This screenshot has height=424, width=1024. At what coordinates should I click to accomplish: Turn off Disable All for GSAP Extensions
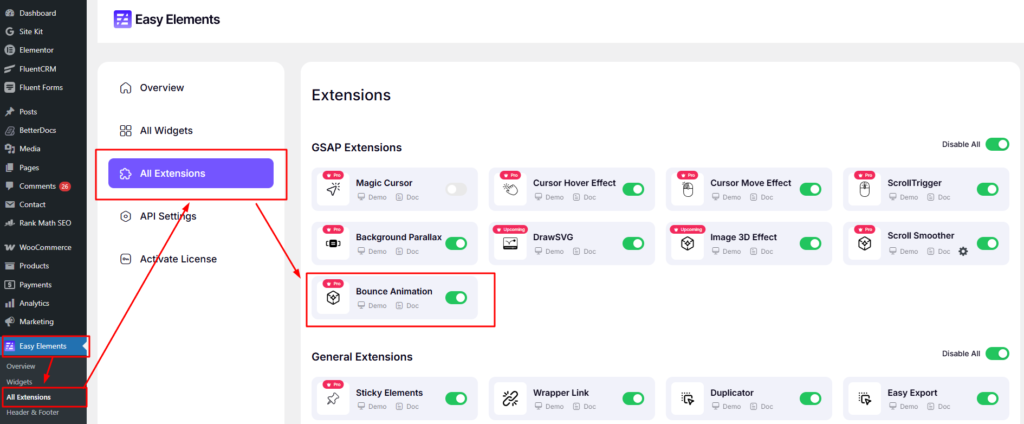click(x=997, y=145)
